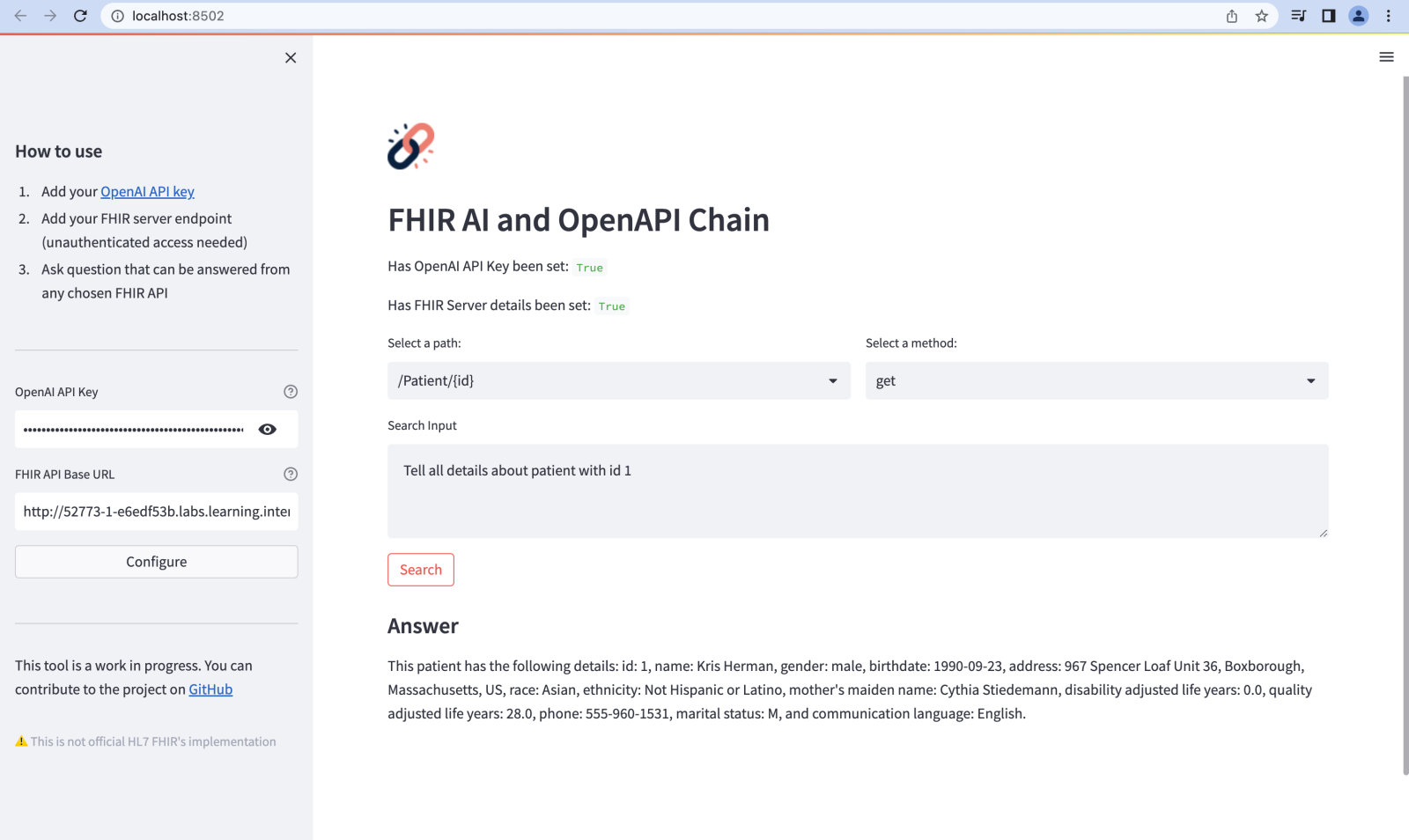1409x840 pixels.
Task: Click the help icon beside FHIR API Base URL
Action: coord(291,474)
